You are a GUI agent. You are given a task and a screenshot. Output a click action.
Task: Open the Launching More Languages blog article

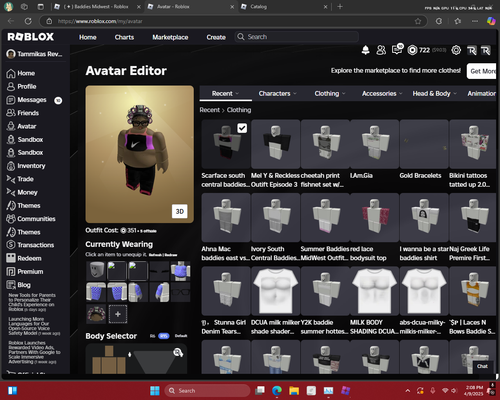34,326
